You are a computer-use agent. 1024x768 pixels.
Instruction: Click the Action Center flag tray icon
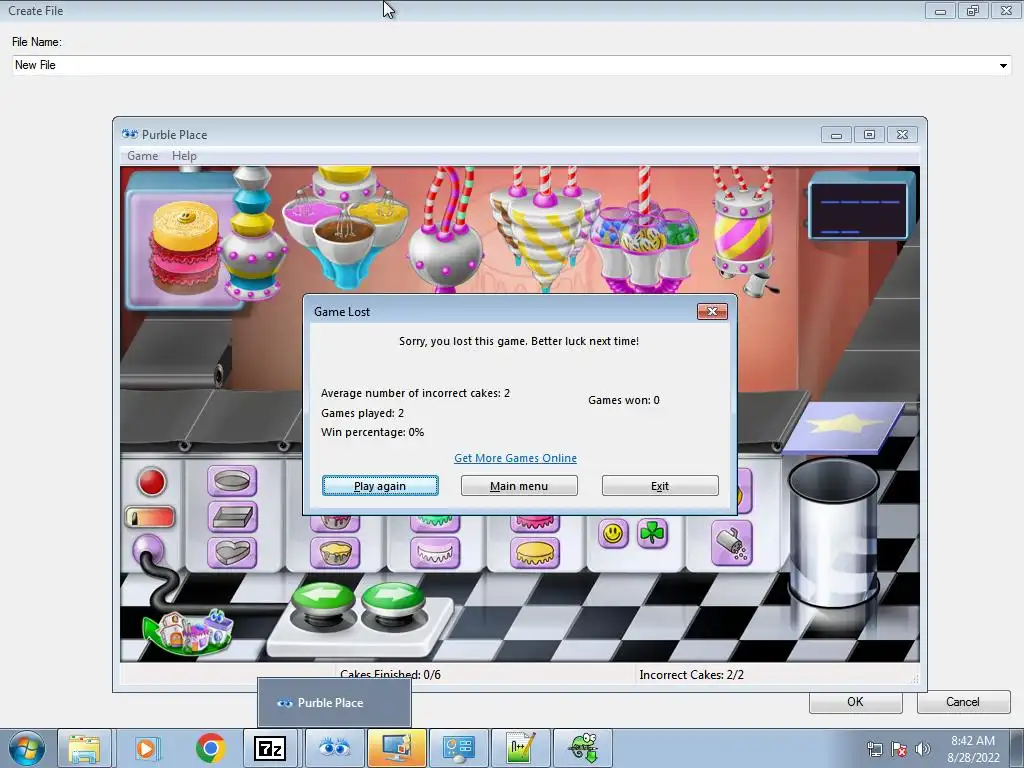(899, 749)
